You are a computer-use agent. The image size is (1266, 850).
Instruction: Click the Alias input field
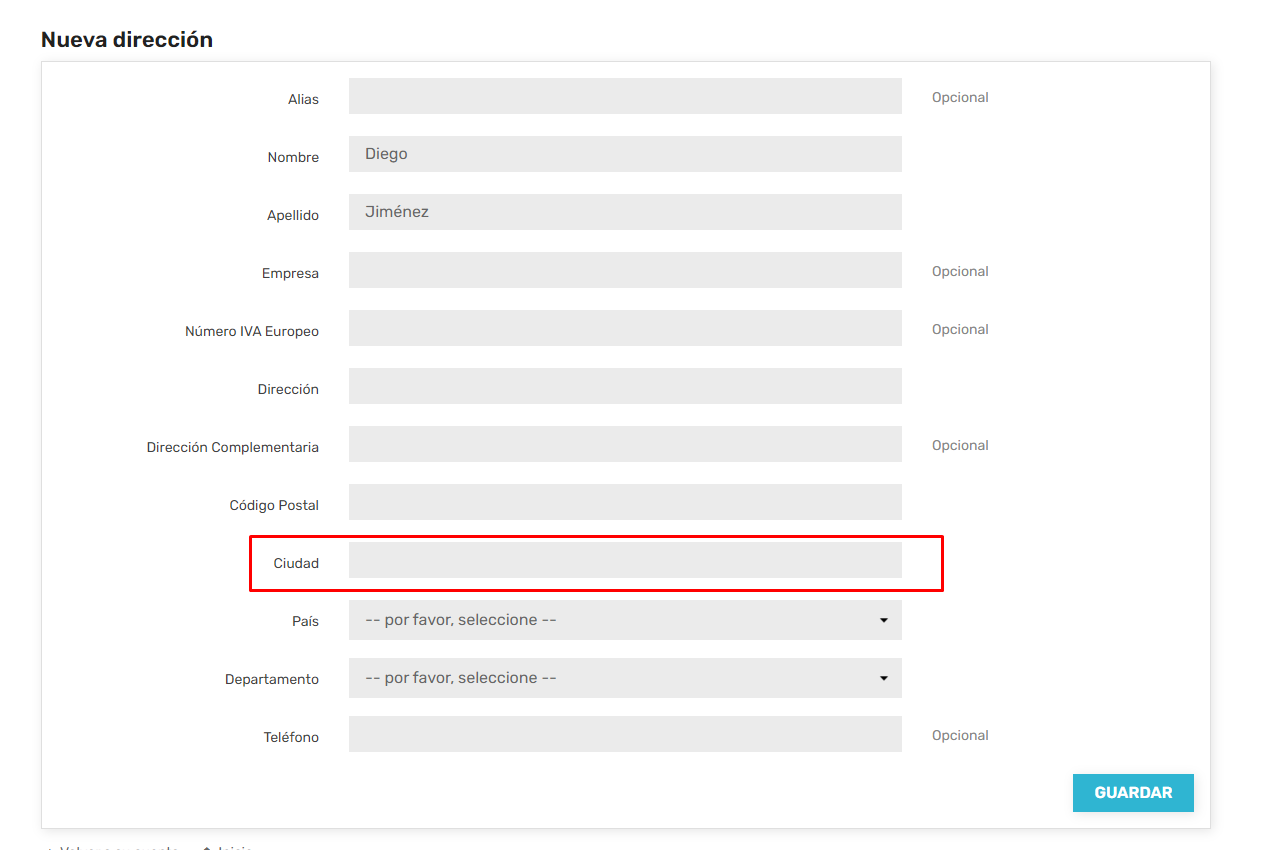pos(625,96)
